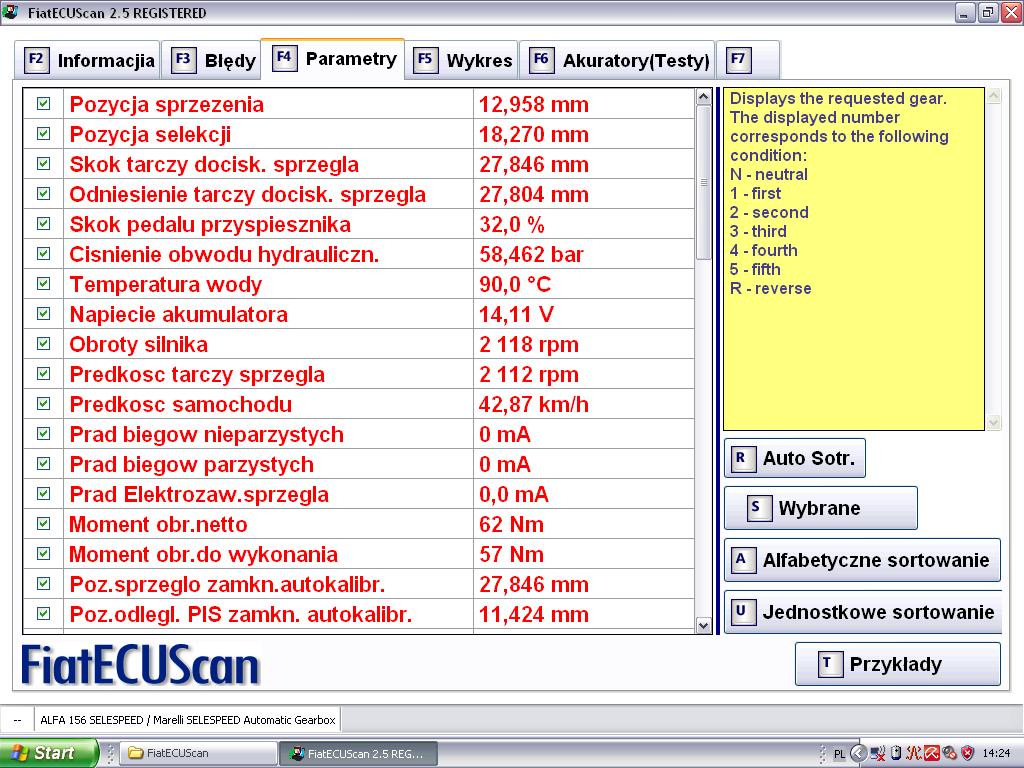The image size is (1024, 768).
Task: Click the 62 Nm torque value
Action: pos(511,524)
